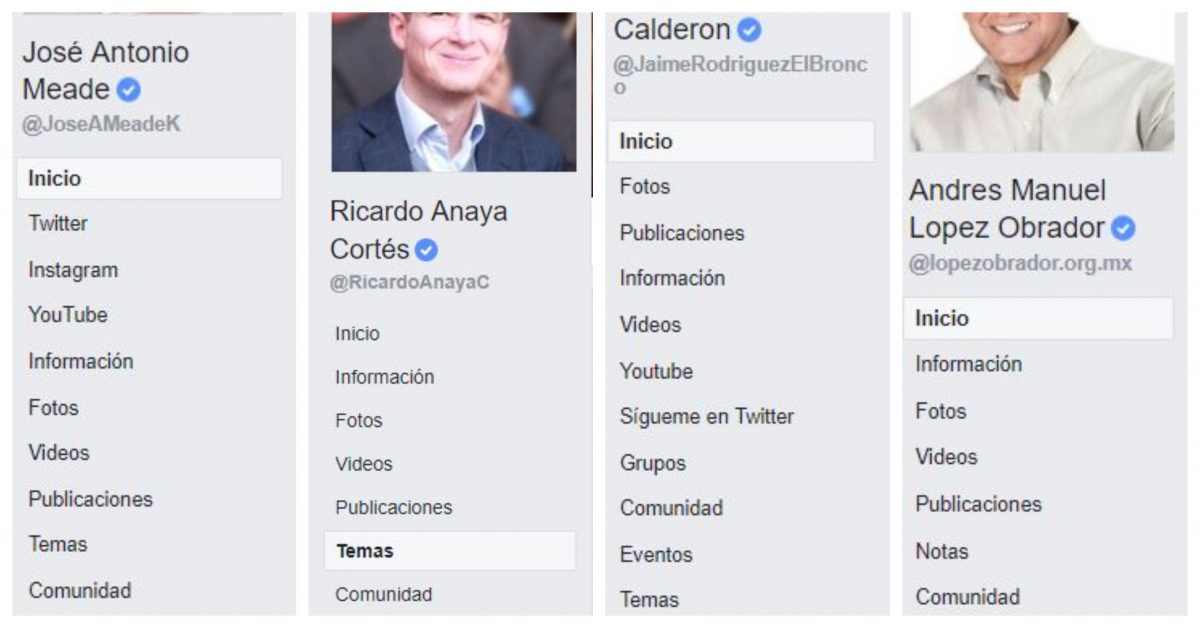Click the verified checkmark next to Calderon
The width and height of the screenshot is (1200, 628).
(x=749, y=31)
